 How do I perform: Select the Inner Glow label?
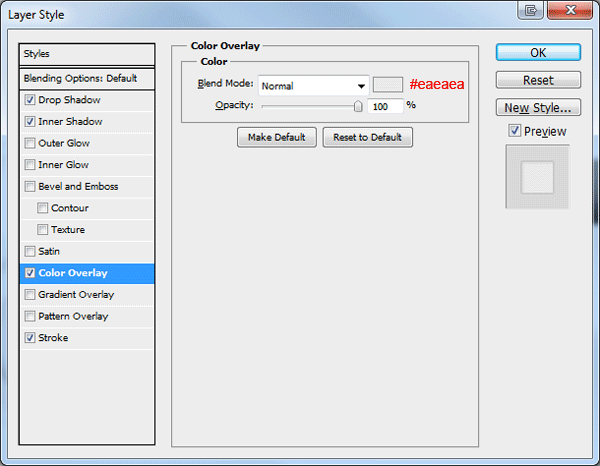[64, 165]
